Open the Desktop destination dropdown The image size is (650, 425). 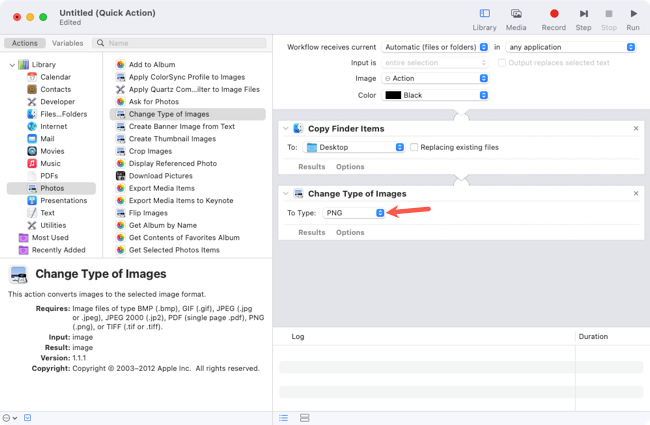[354, 147]
